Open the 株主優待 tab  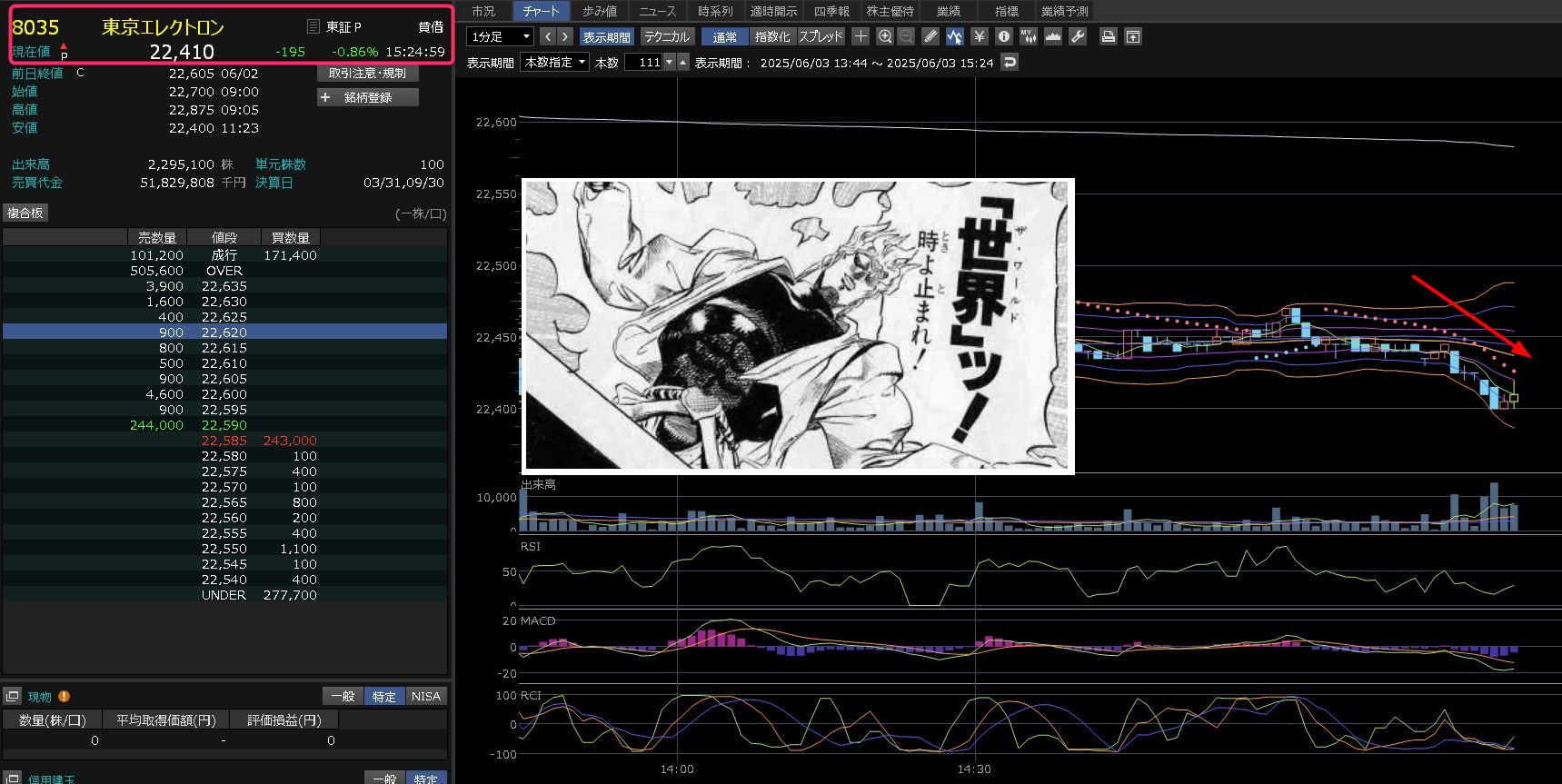(x=890, y=11)
